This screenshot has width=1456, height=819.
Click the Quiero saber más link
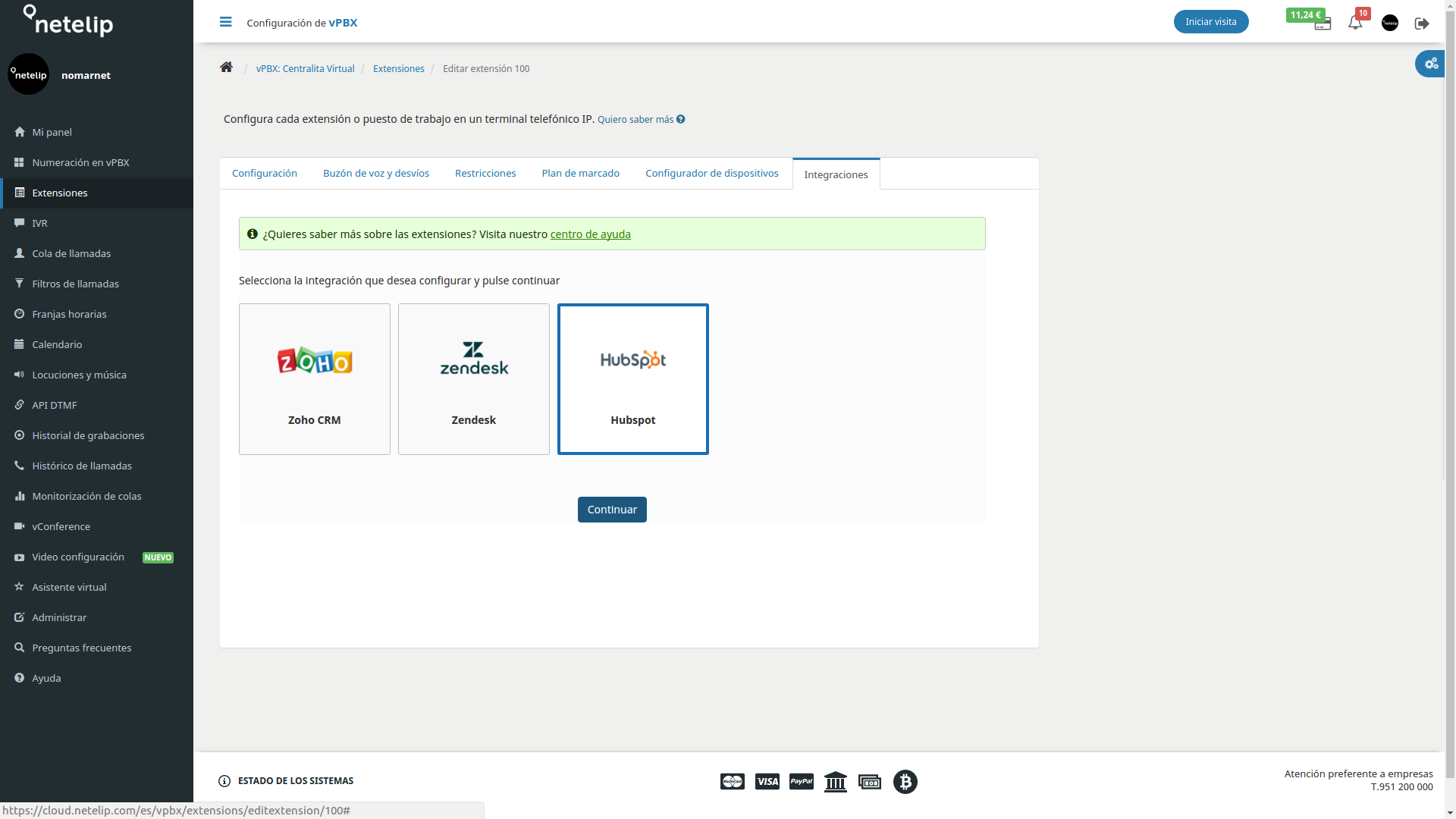click(635, 120)
